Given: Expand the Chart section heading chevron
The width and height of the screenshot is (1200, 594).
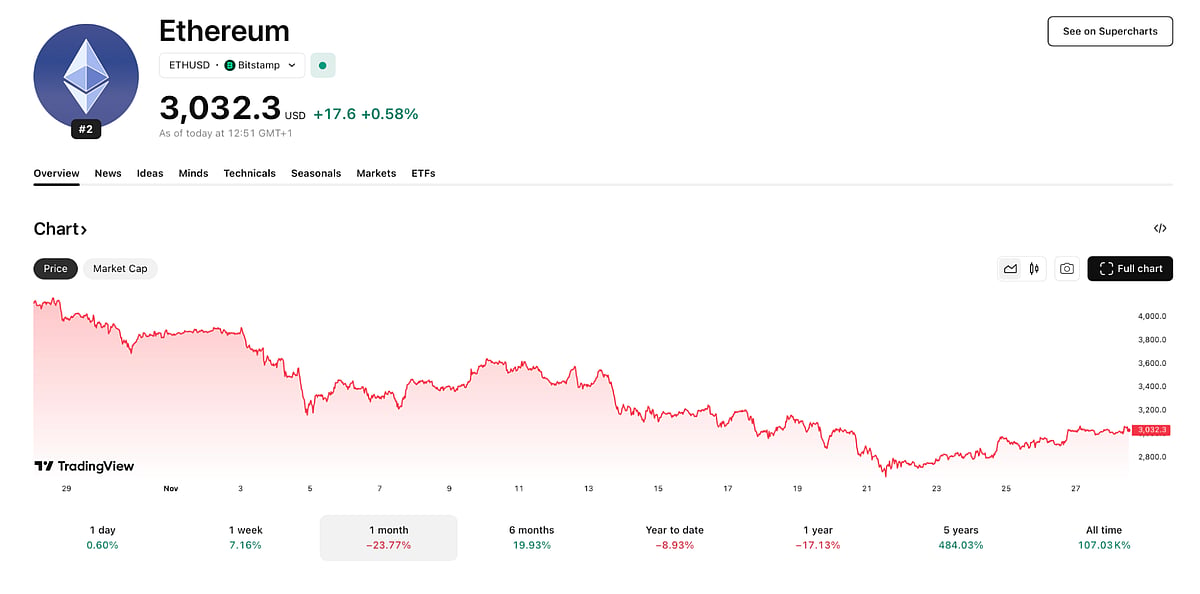Looking at the screenshot, I should 84,230.
